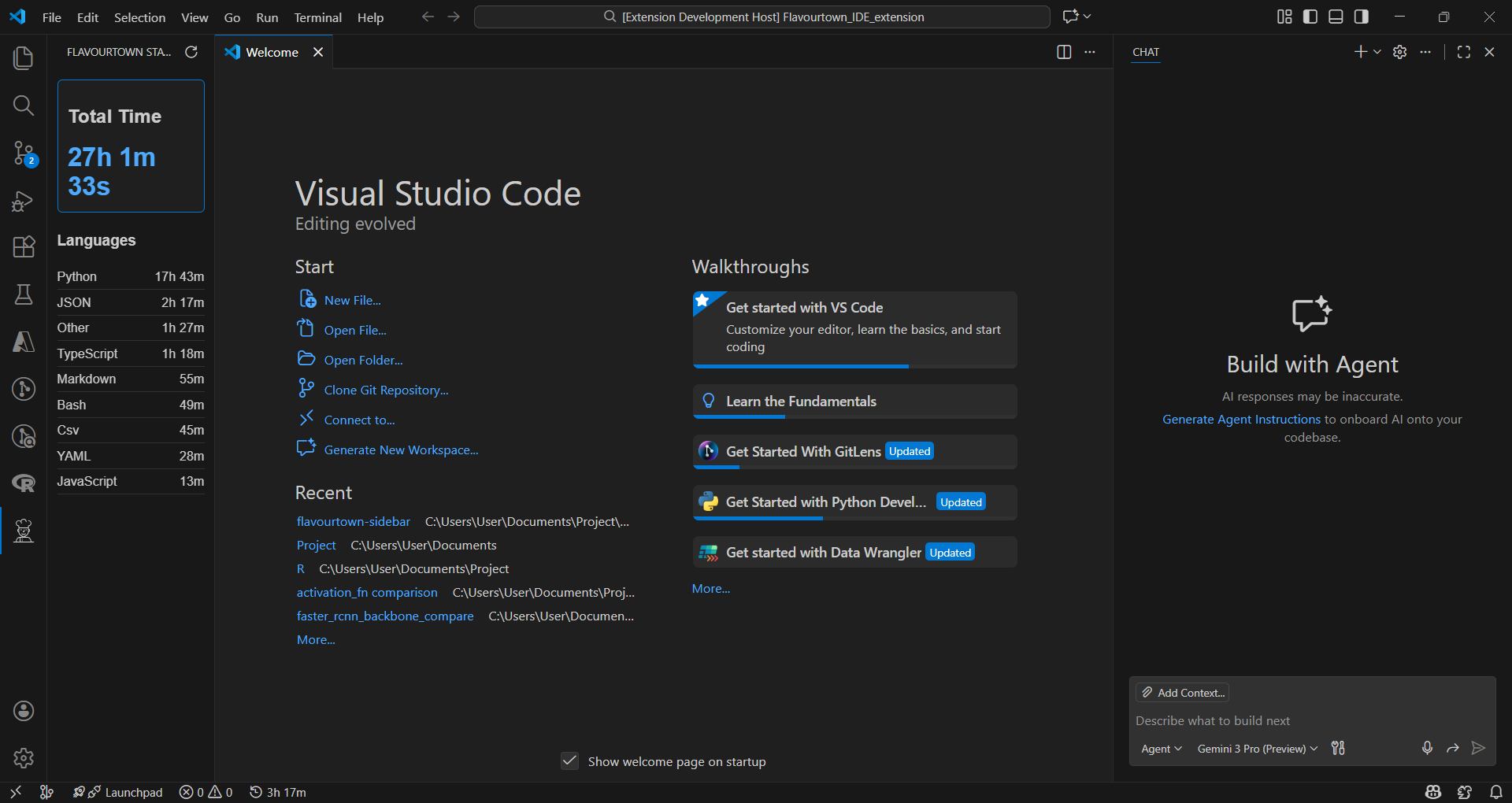Click the Search icon in activity bar
Viewport: 1512px width, 803px height.
[x=24, y=105]
